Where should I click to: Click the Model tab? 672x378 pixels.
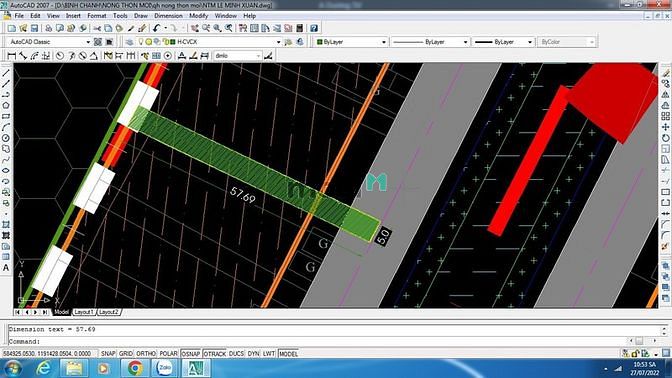tap(61, 312)
